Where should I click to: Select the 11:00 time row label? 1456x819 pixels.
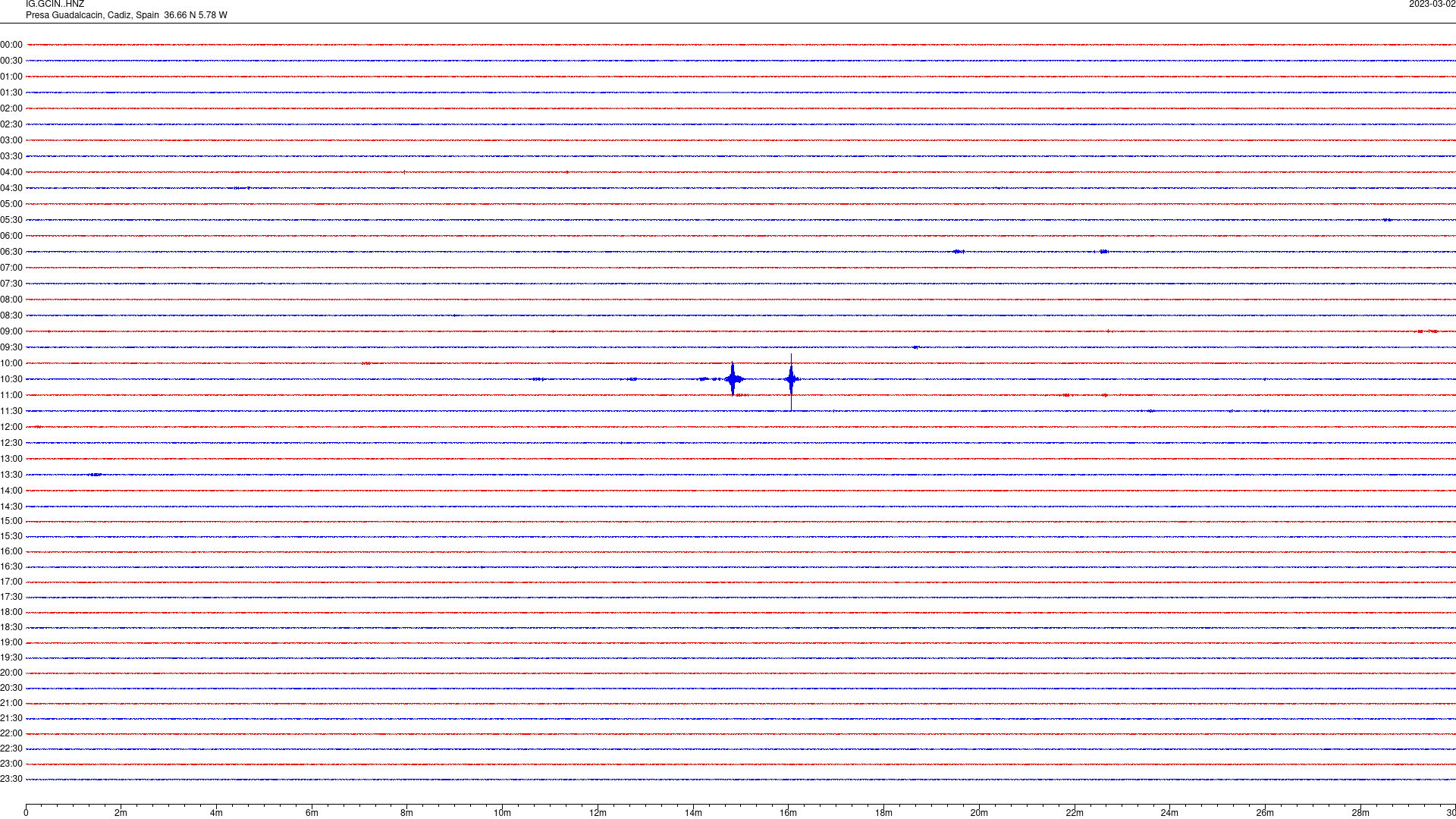(x=11, y=395)
